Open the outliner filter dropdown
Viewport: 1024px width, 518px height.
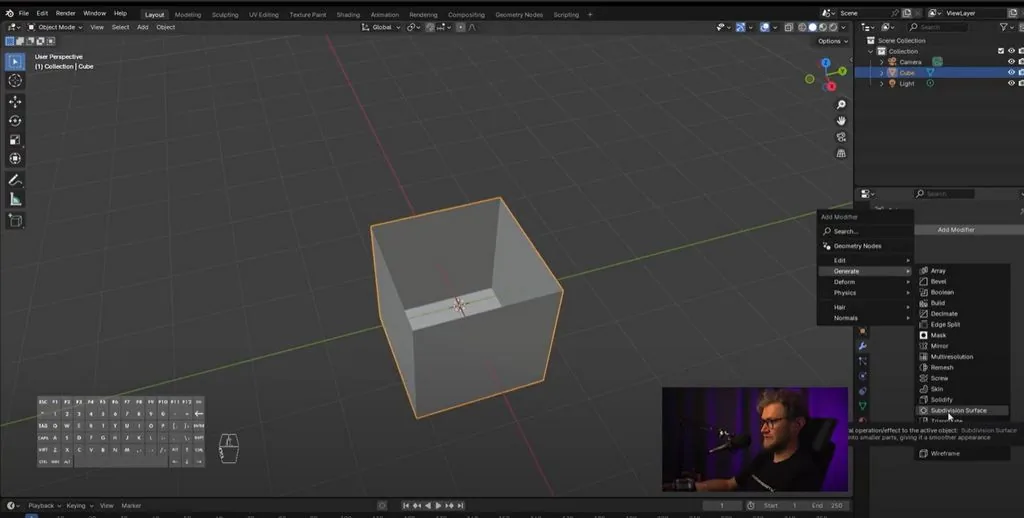tap(1006, 27)
